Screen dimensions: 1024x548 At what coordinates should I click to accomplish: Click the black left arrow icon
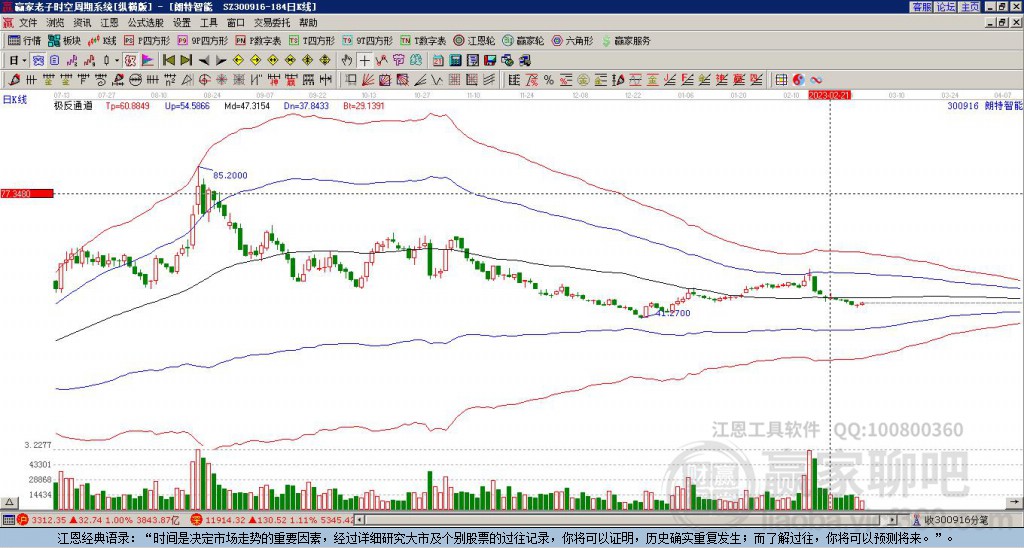pos(204,61)
